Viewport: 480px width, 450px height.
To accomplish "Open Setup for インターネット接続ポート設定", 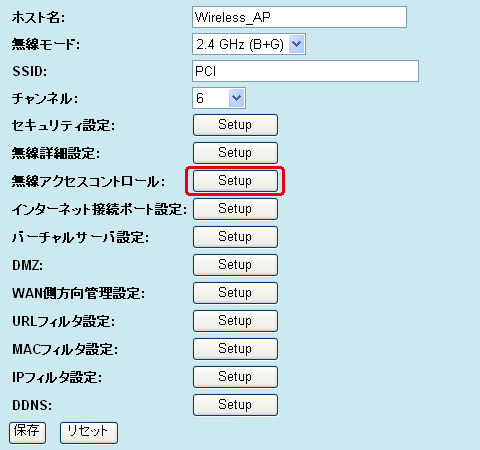I will (x=235, y=209).
